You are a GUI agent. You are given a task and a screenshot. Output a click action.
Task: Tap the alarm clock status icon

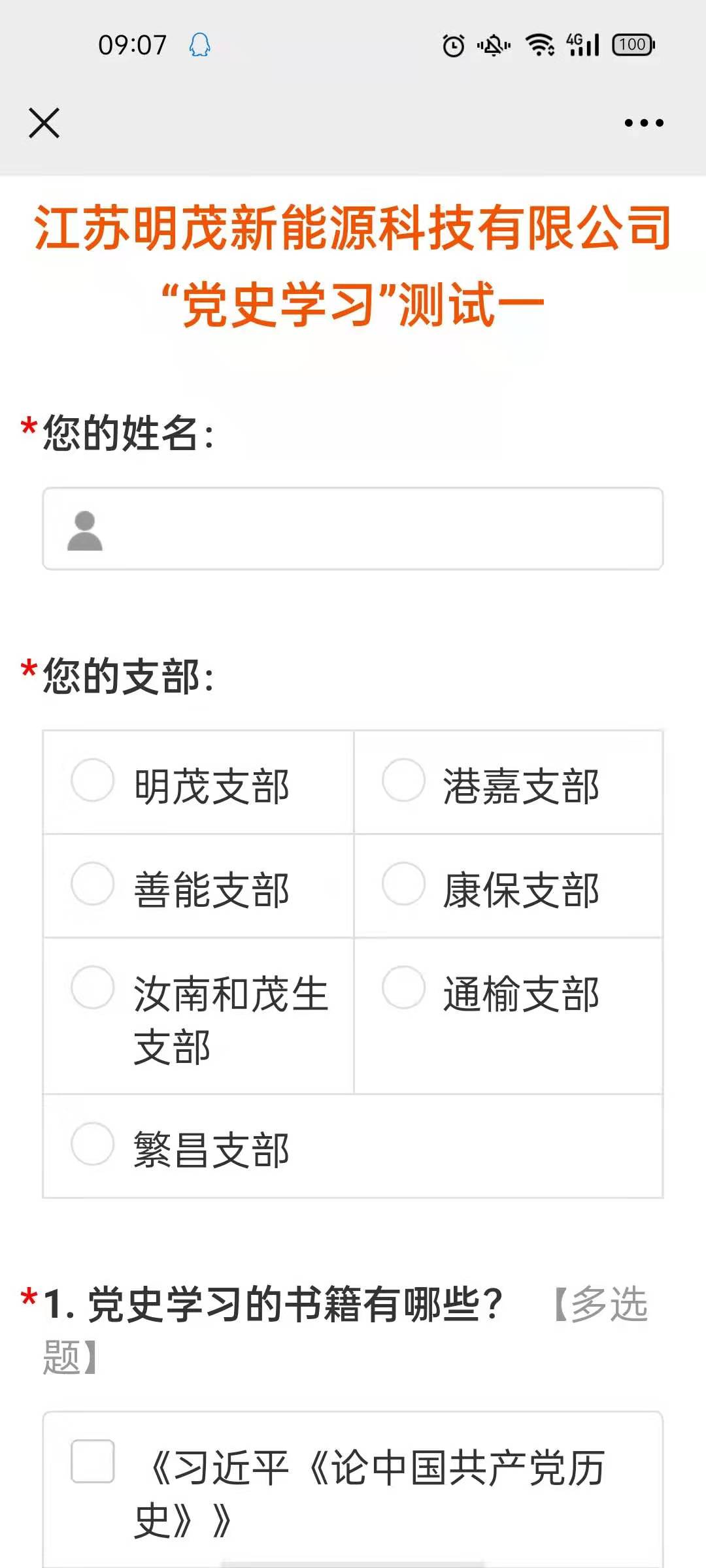tap(454, 45)
